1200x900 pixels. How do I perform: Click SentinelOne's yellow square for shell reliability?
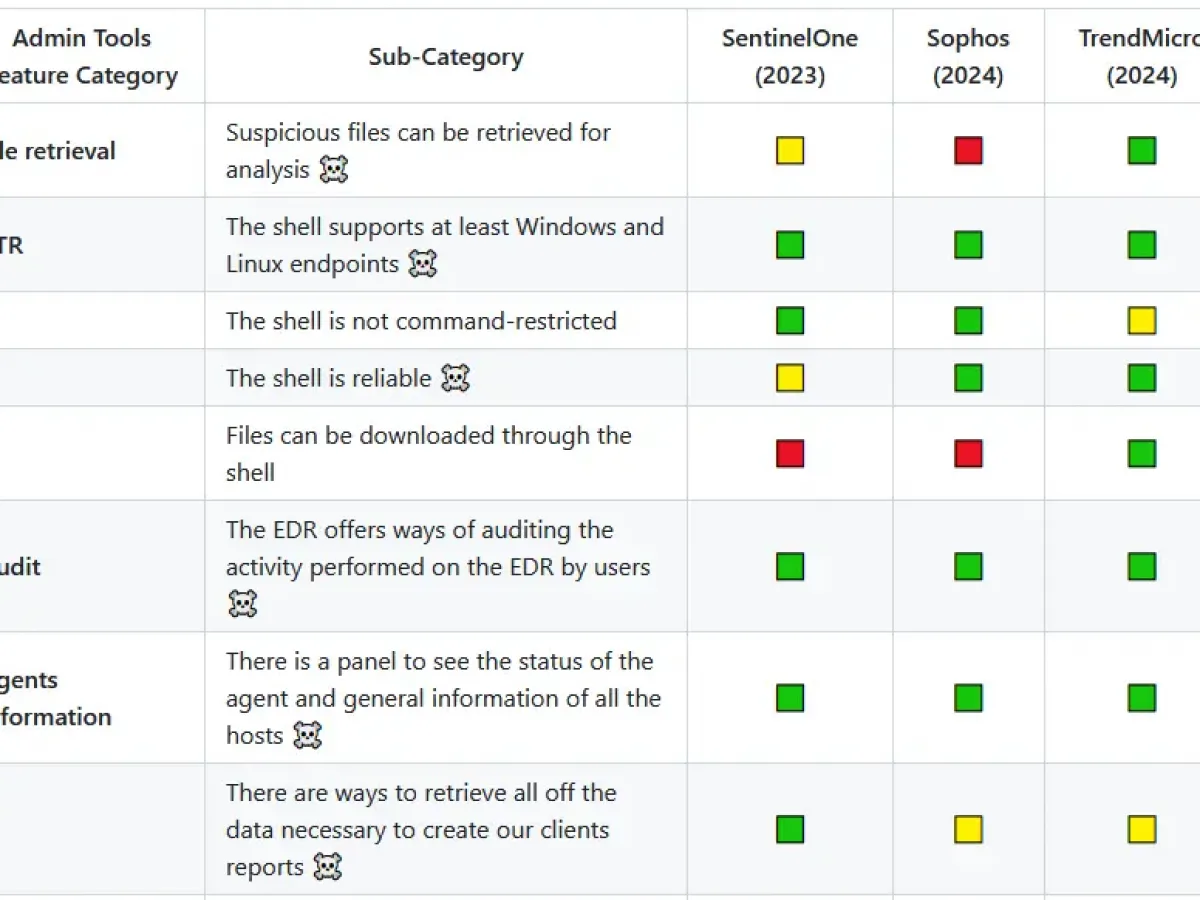[790, 378]
